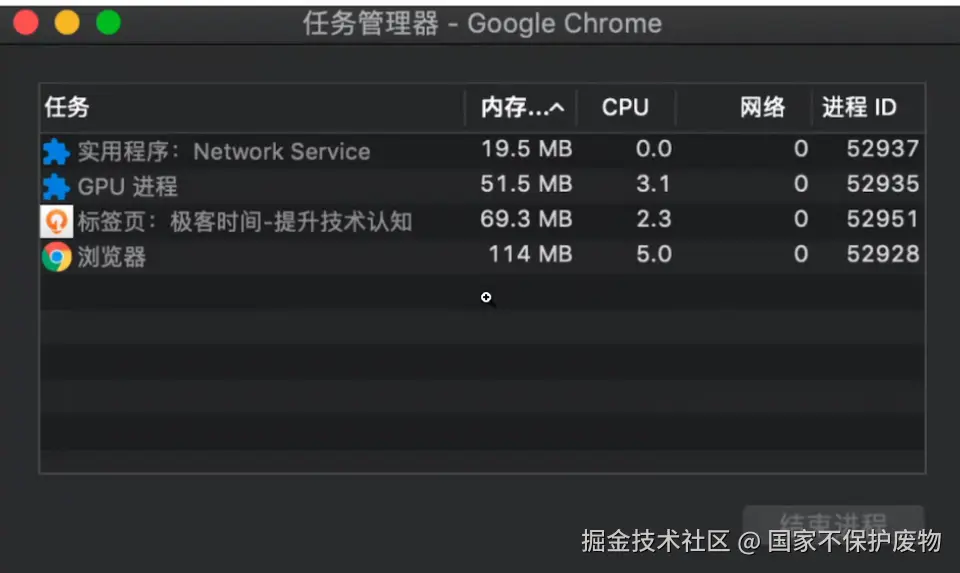This screenshot has width=960, height=573.
Task: Click the yellow minimize window button
Action: point(67,23)
